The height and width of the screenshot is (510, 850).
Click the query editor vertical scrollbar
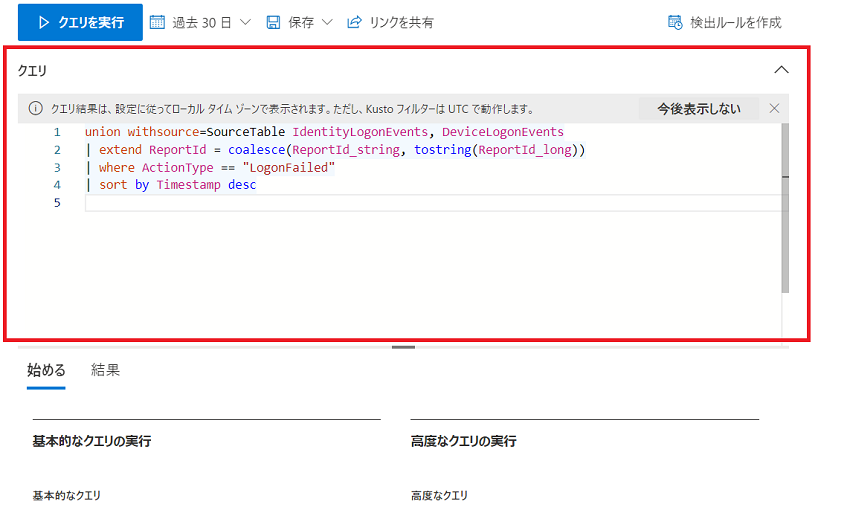coord(785,208)
